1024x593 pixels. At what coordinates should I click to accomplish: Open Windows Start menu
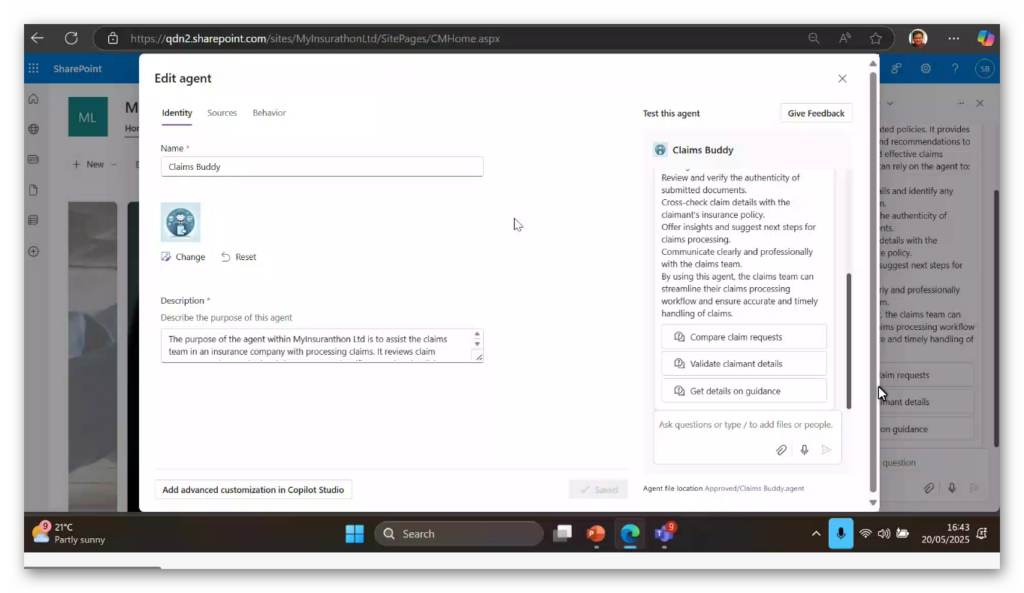coord(355,534)
